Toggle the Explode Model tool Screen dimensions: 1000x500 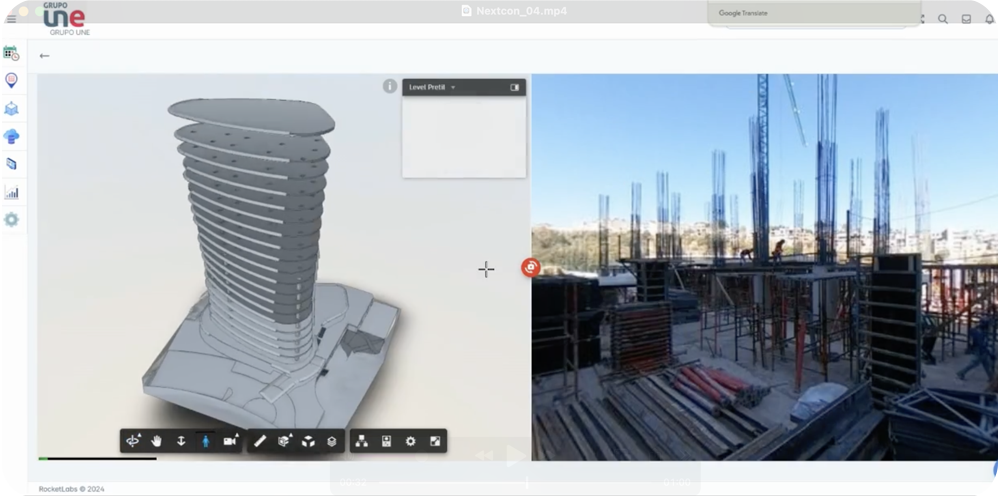click(x=309, y=441)
